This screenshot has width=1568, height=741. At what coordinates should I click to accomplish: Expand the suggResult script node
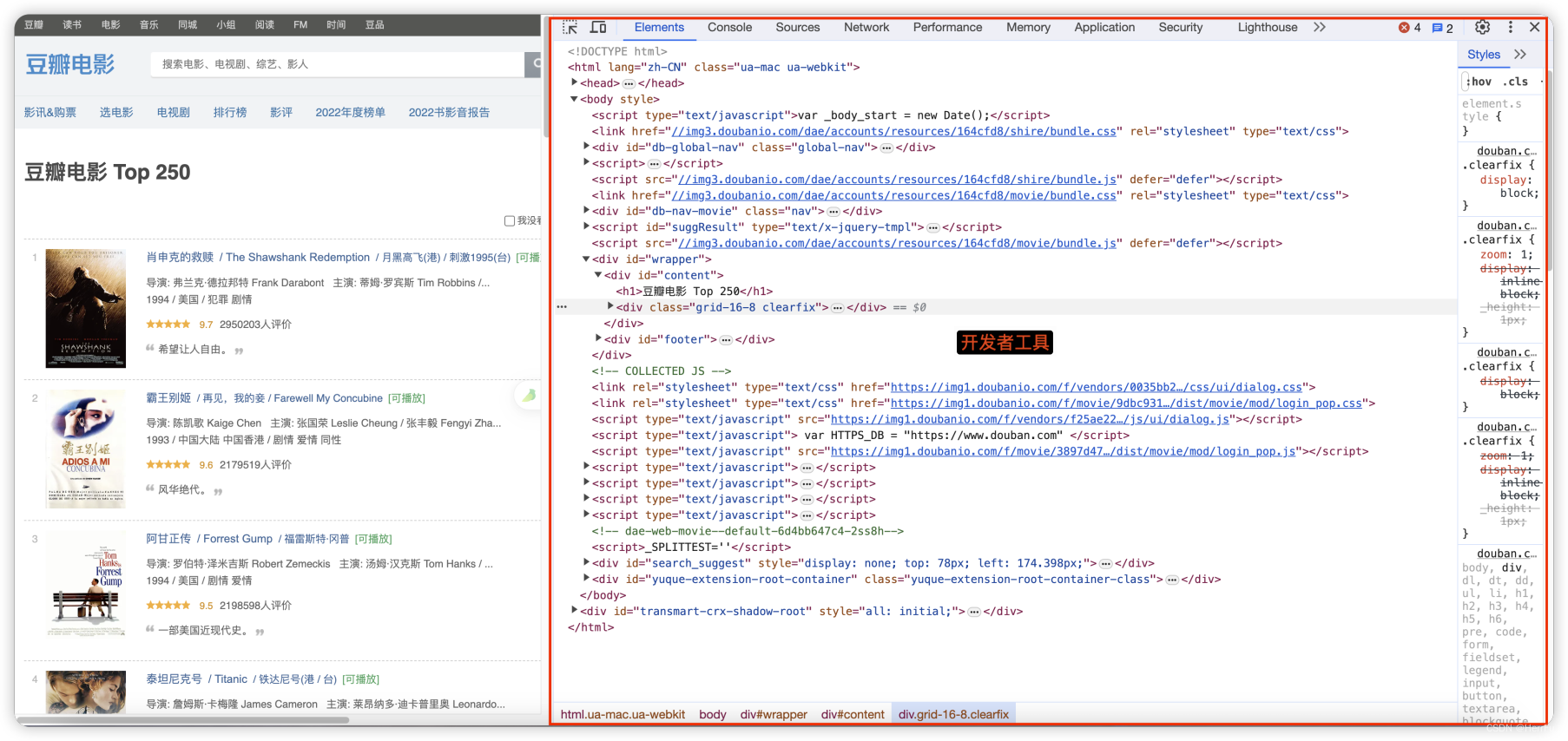(x=586, y=226)
